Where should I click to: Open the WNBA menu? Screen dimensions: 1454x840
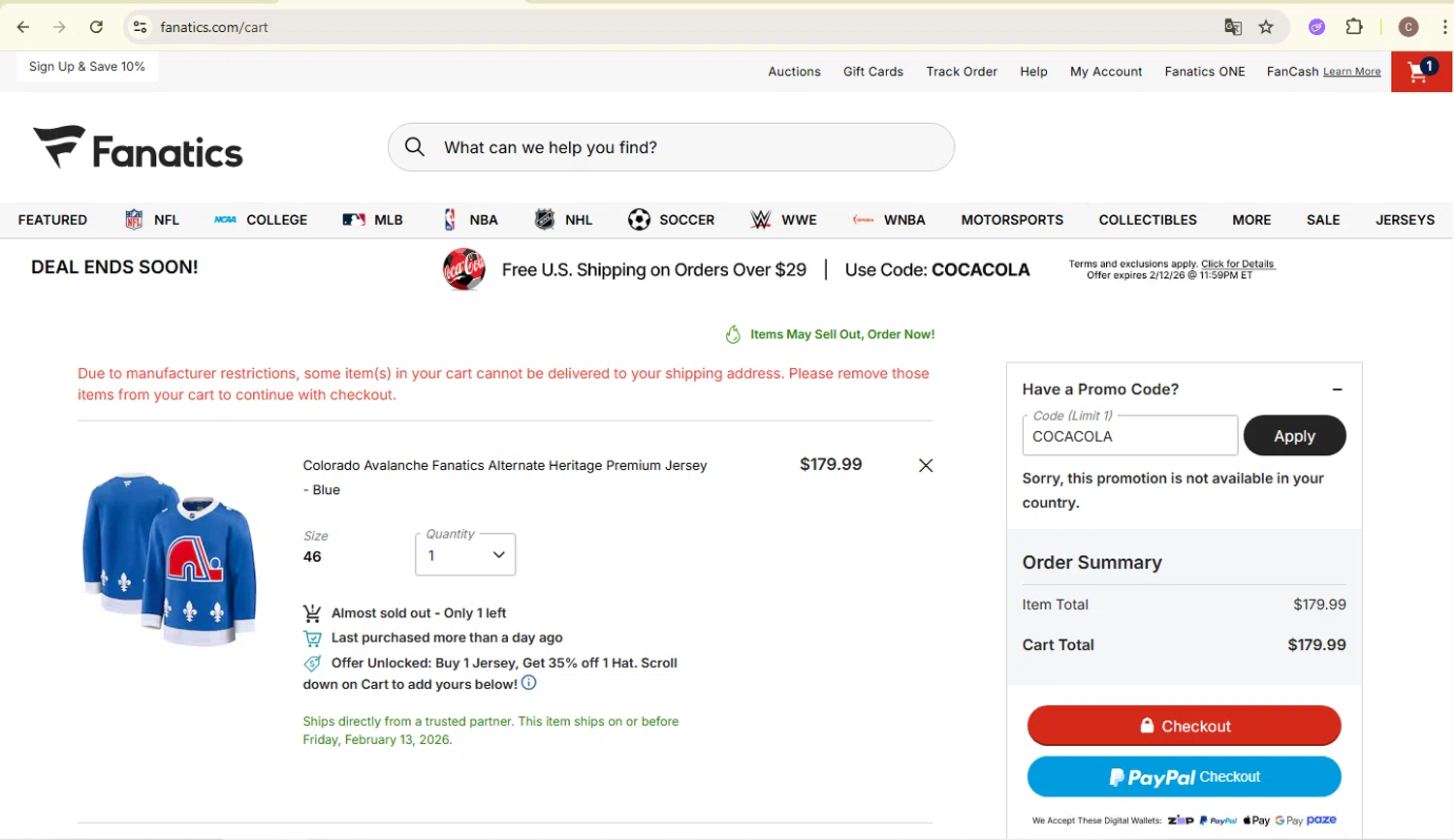pyautogui.click(x=889, y=220)
